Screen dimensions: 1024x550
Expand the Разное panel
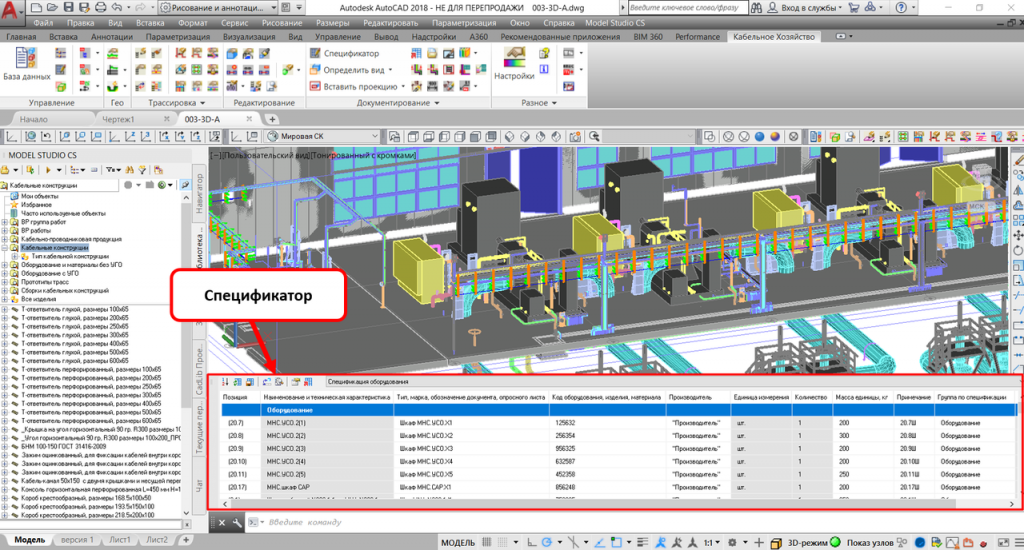click(539, 103)
